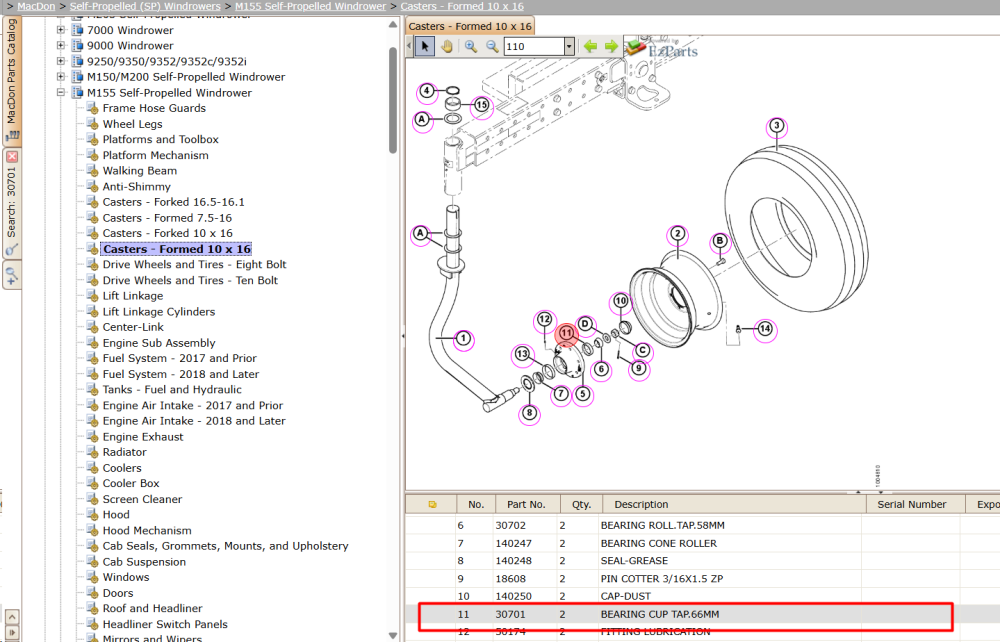Click callout 12 in the diagram
The width and height of the screenshot is (1000, 642).
544,319
